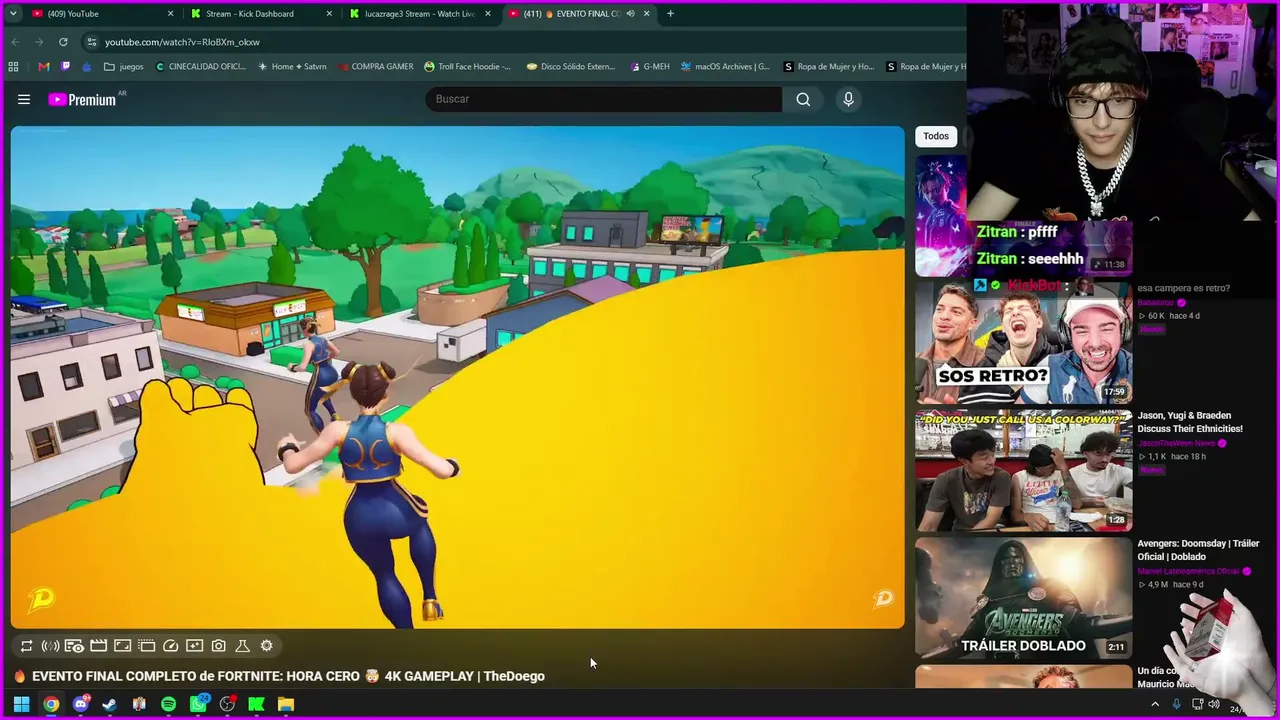
Task: Close the EVENTO FINAL tab
Action: (646, 14)
